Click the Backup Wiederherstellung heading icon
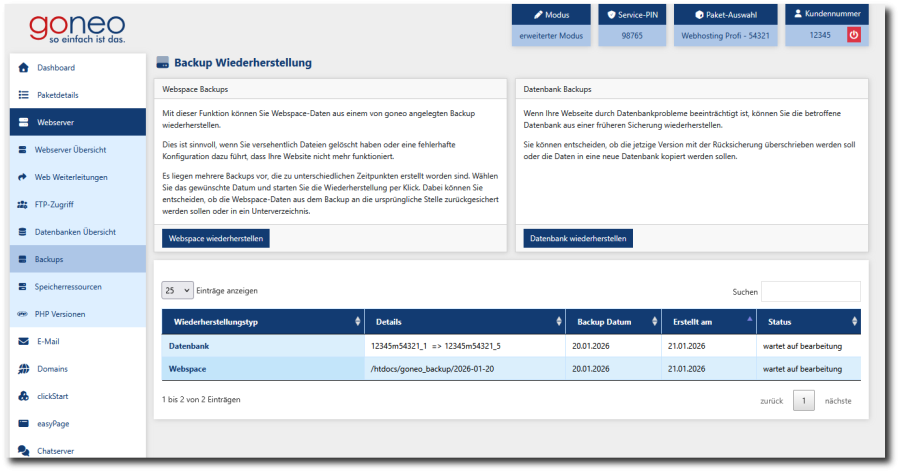900x472 pixels. pos(162,63)
